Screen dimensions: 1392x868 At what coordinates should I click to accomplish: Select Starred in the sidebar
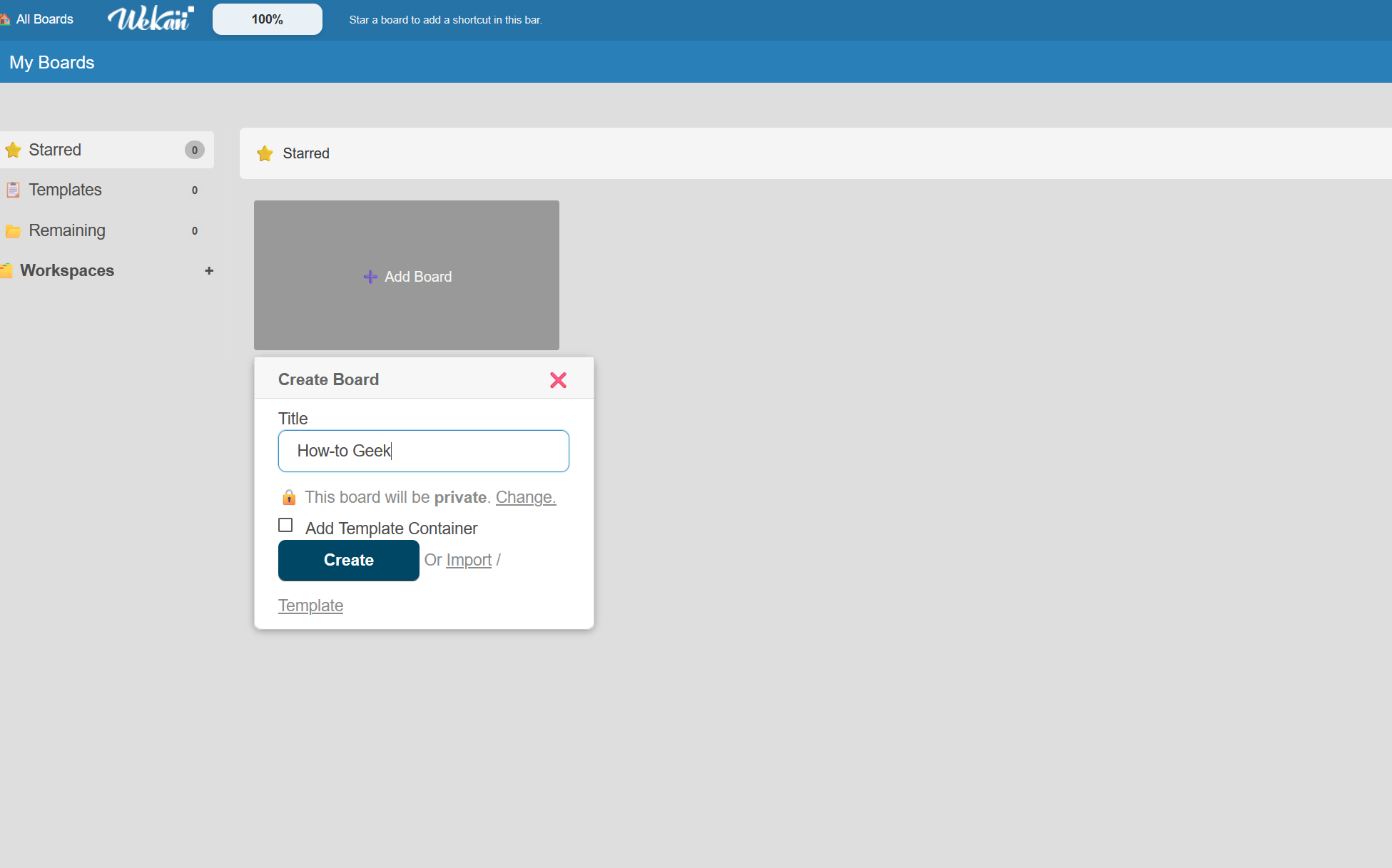[107, 150]
